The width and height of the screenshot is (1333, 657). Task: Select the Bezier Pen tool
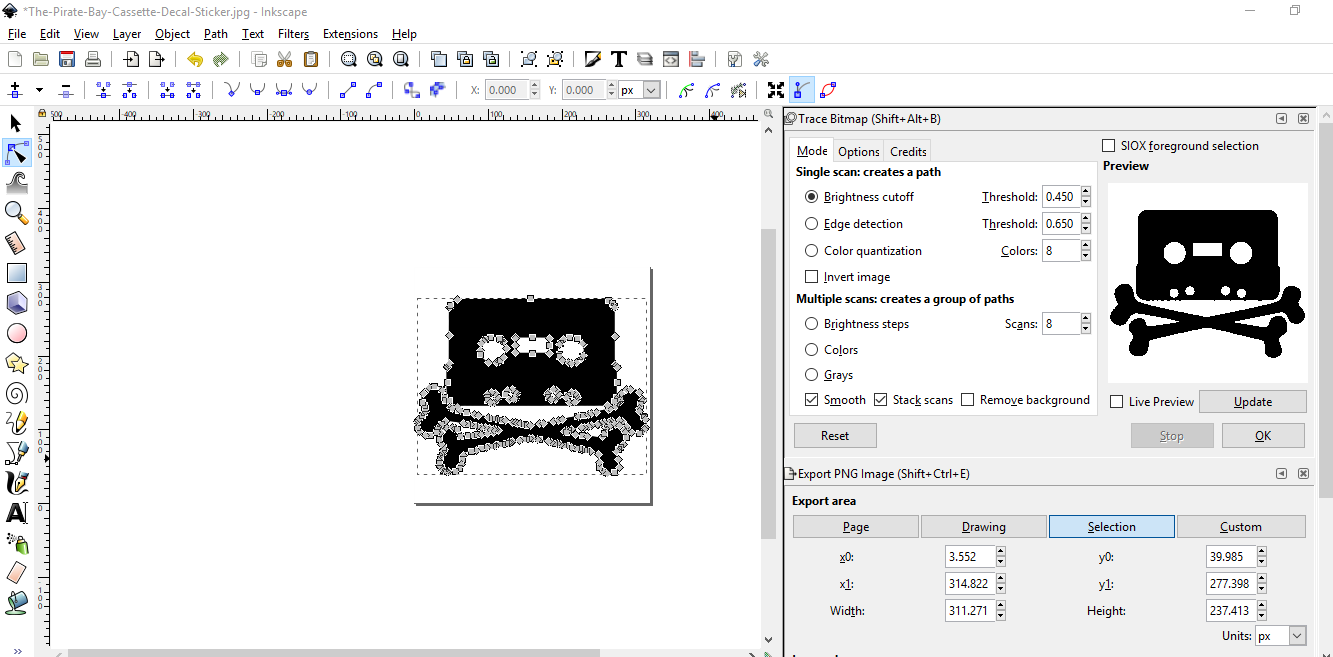click(x=16, y=453)
